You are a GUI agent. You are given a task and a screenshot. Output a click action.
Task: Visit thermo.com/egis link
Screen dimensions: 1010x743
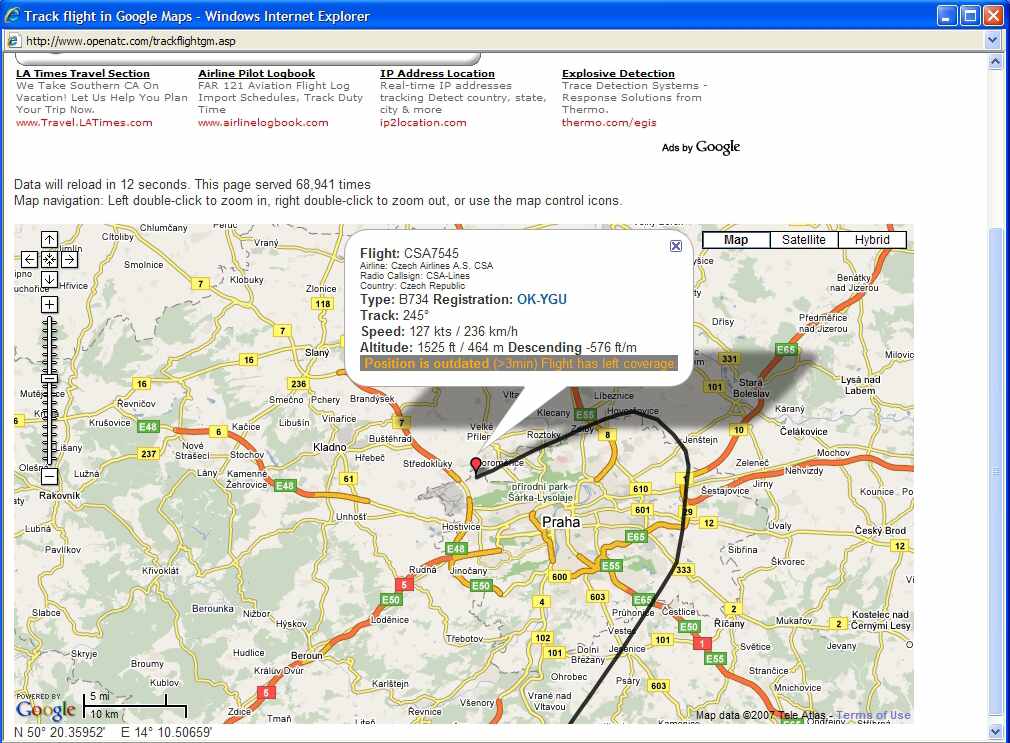609,122
